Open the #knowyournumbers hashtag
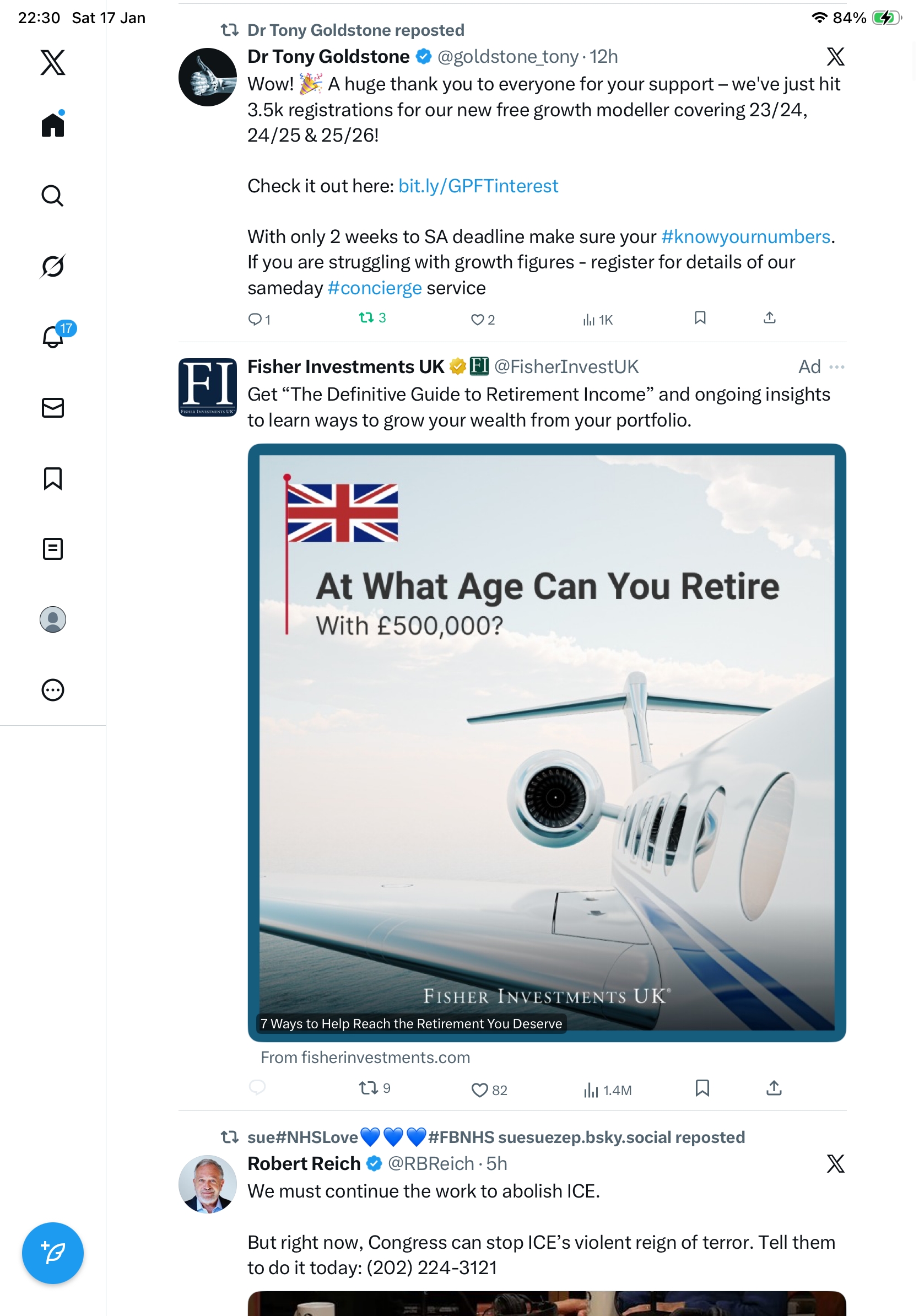Screen dimensions: 919x1316 (x=745, y=237)
